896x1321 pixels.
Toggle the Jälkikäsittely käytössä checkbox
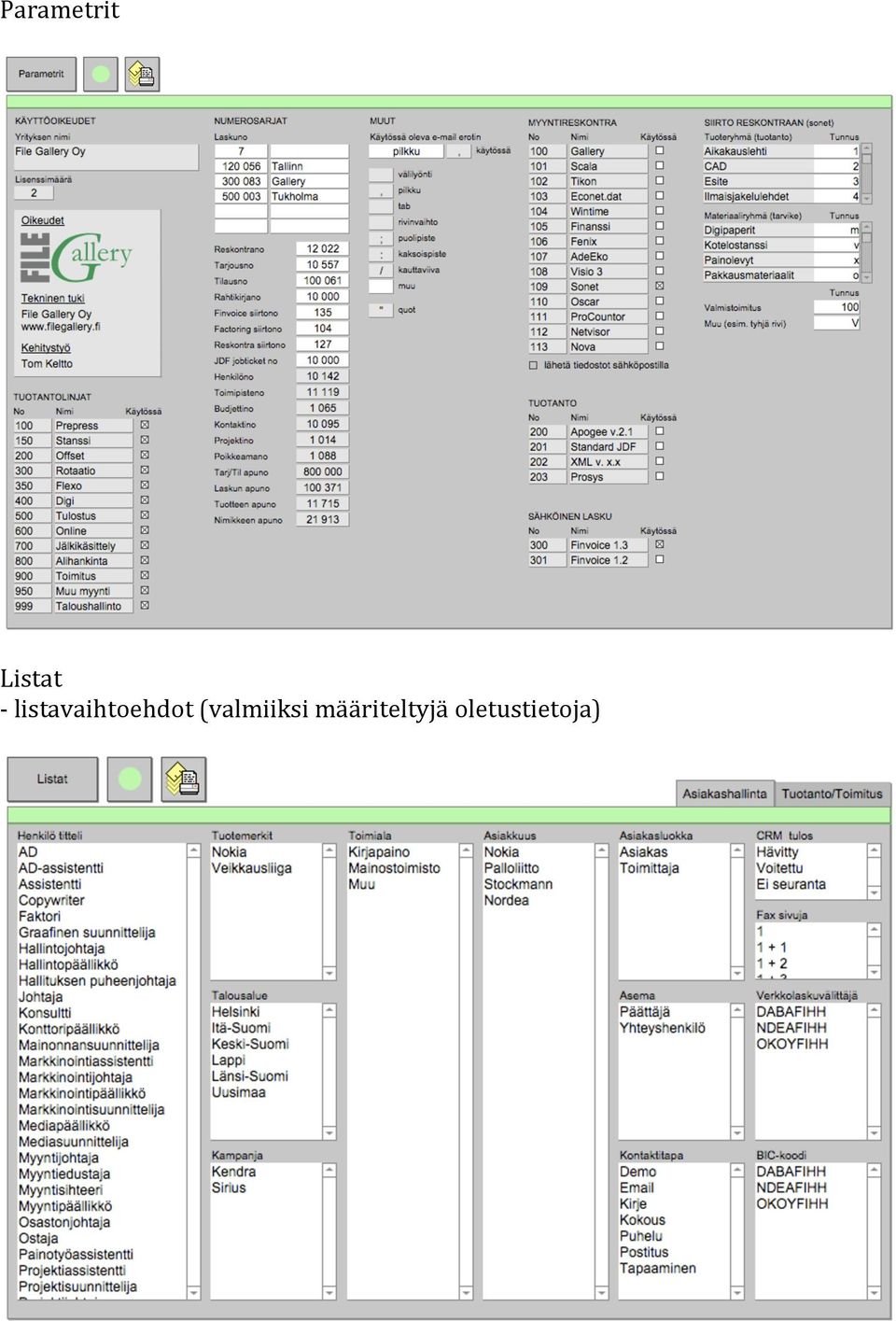pyautogui.click(x=145, y=545)
